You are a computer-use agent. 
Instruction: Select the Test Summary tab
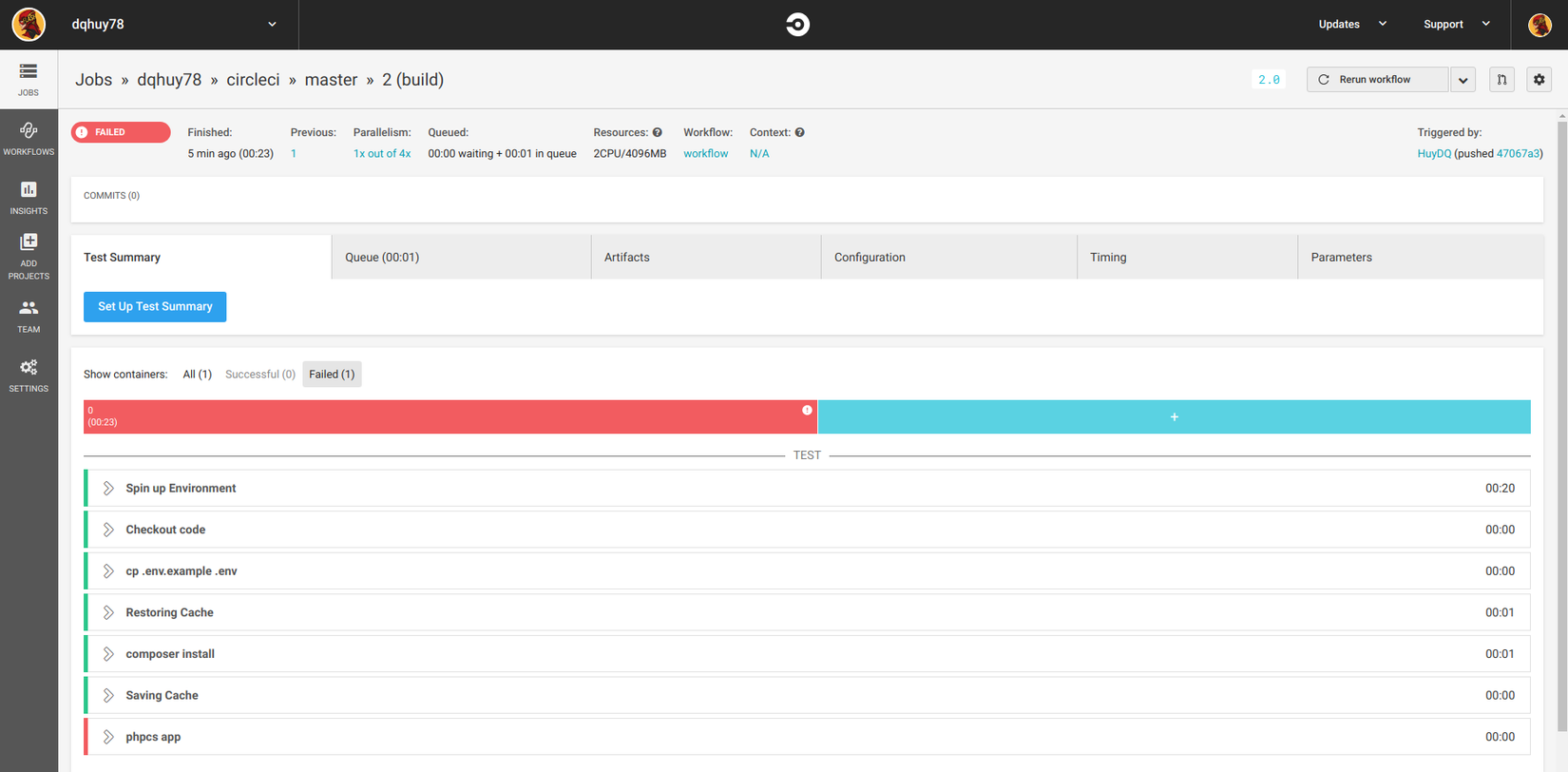(x=201, y=257)
